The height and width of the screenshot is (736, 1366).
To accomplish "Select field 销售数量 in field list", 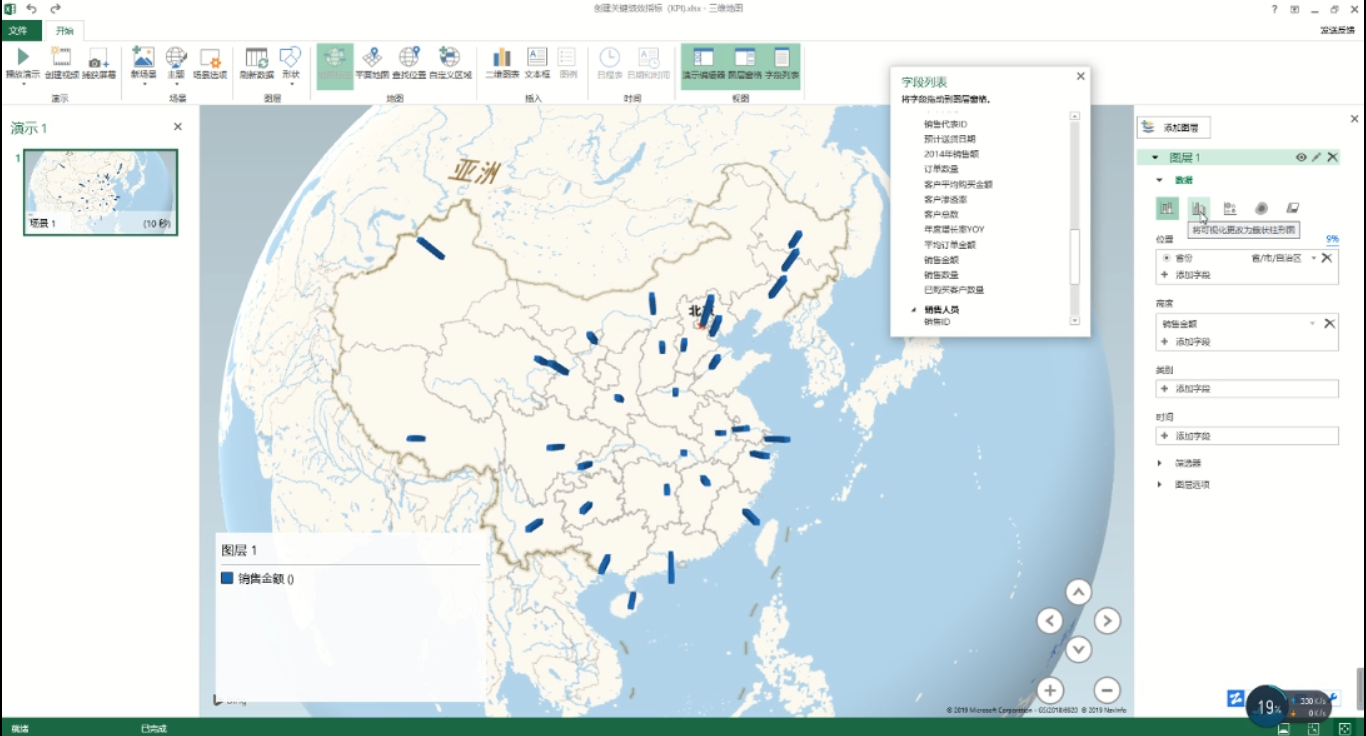I will tap(941, 274).
